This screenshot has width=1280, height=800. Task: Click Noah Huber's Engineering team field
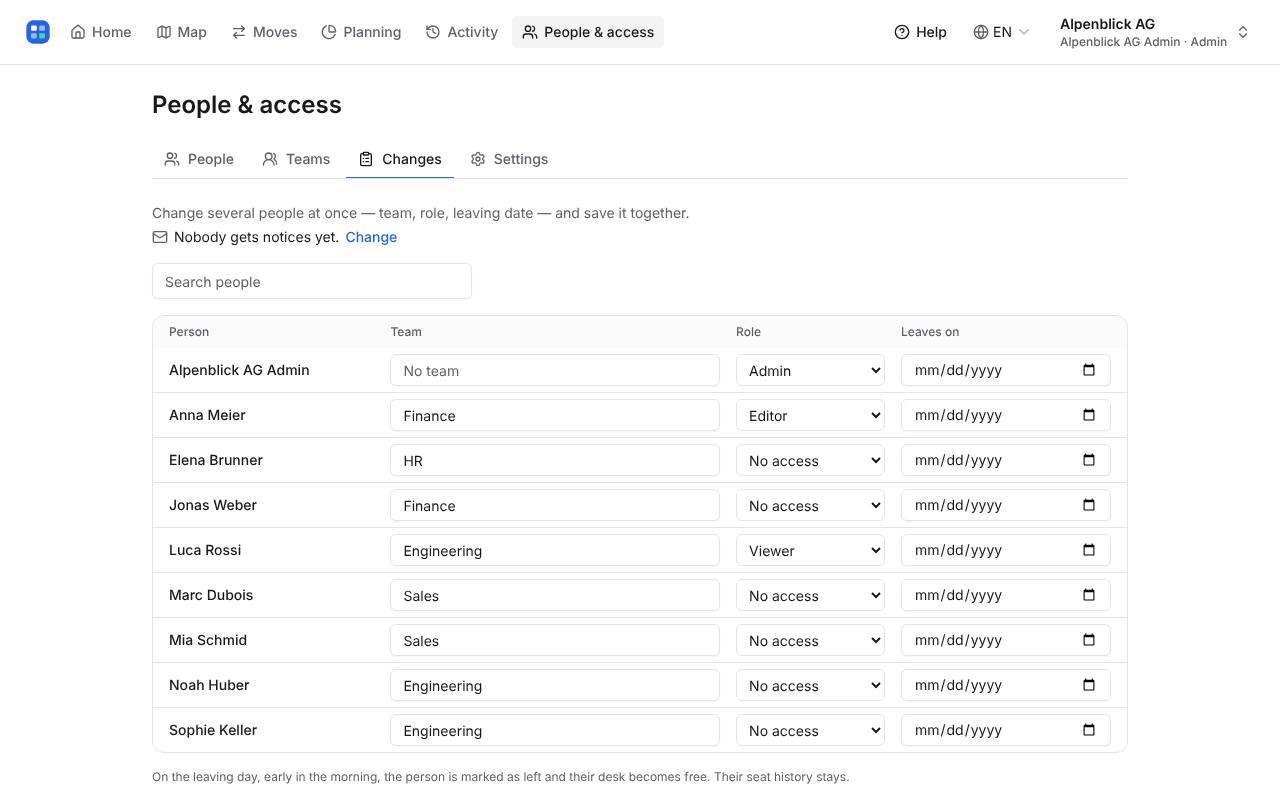555,685
